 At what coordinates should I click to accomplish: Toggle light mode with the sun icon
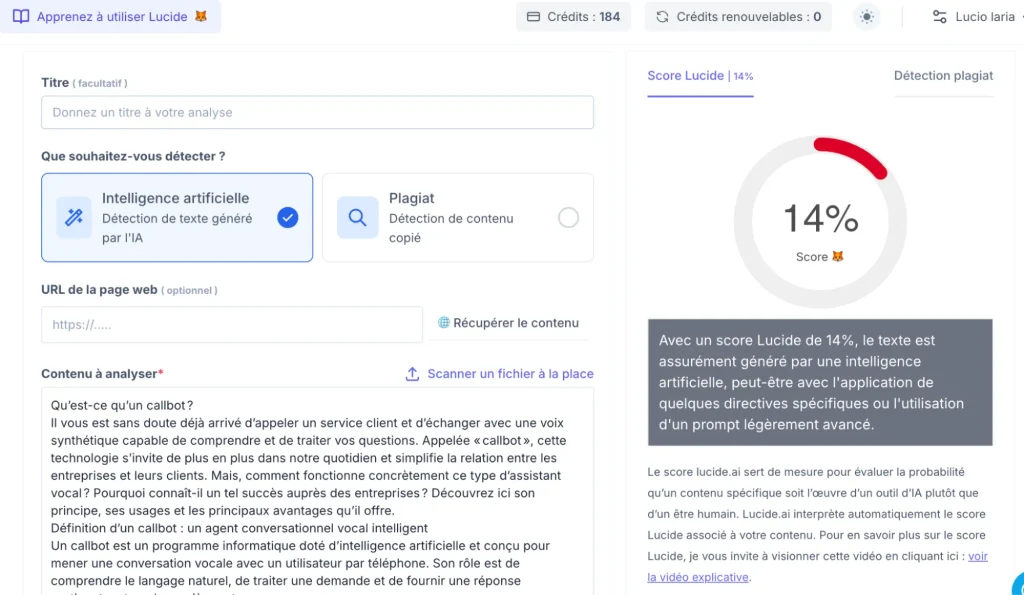click(867, 17)
